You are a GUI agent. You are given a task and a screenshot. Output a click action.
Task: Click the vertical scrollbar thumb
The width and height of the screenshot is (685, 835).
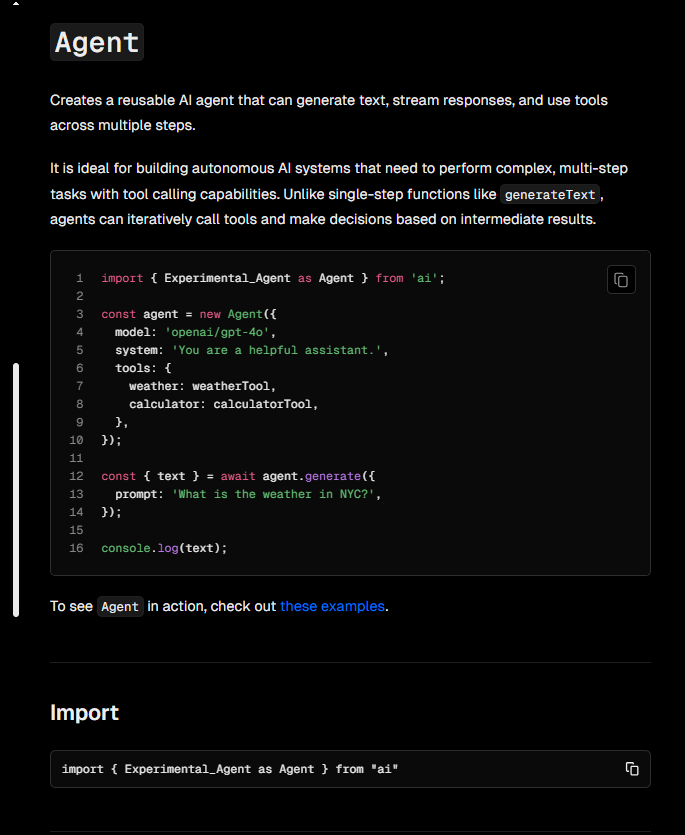[15, 490]
